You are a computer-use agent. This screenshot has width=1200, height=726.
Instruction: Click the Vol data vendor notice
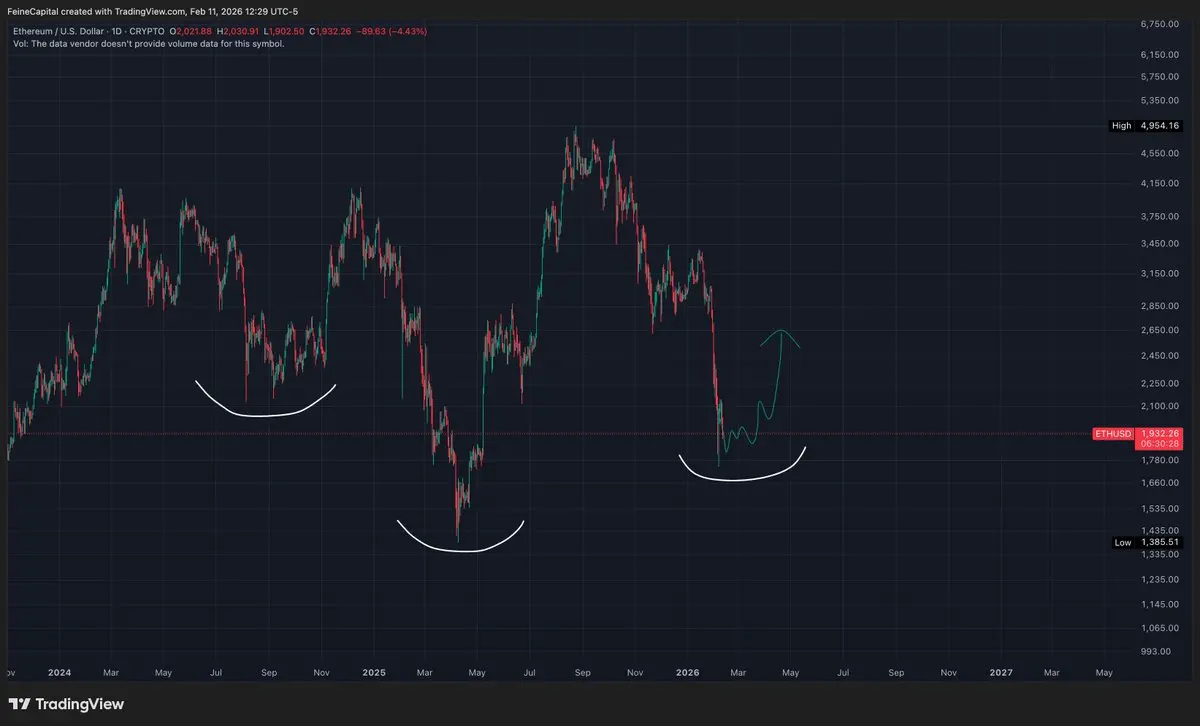click(x=148, y=44)
